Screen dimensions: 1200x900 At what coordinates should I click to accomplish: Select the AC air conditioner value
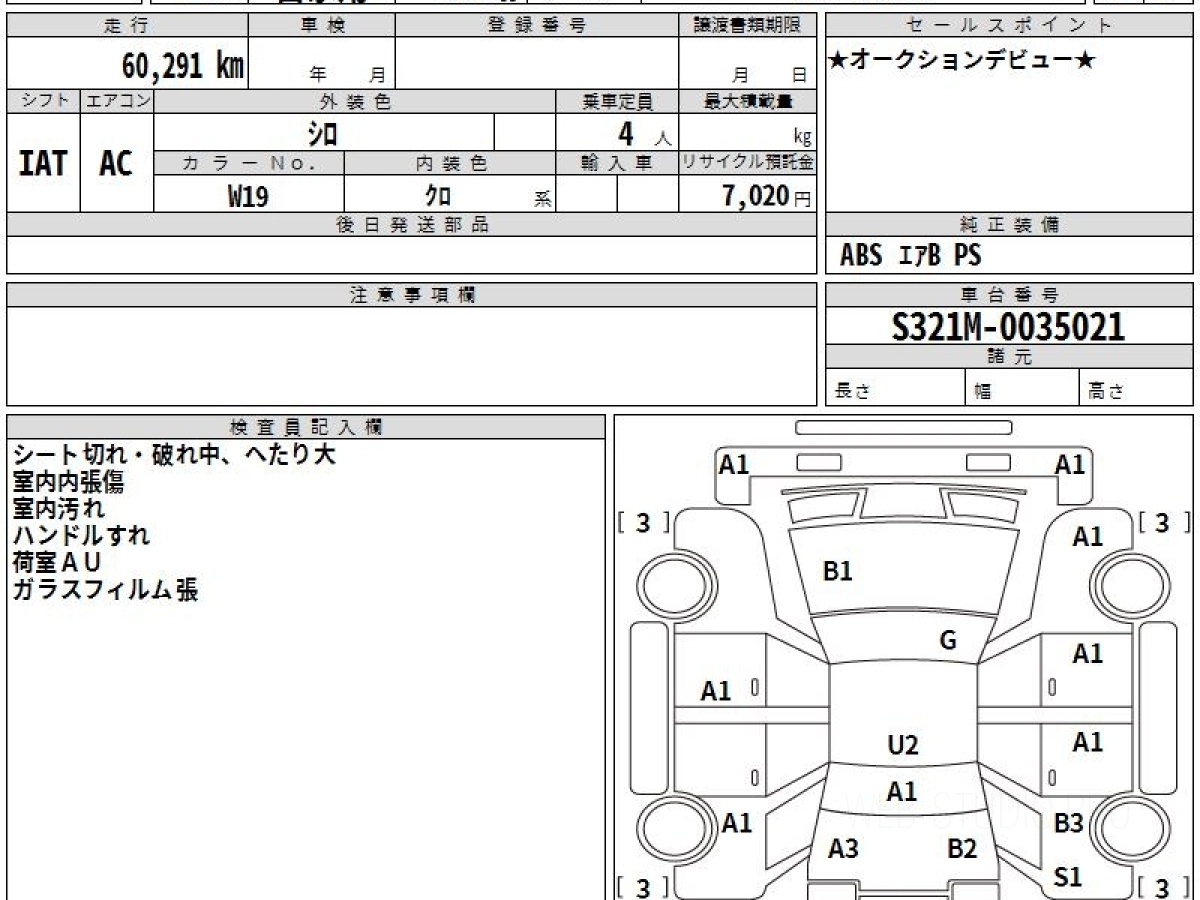coord(116,164)
